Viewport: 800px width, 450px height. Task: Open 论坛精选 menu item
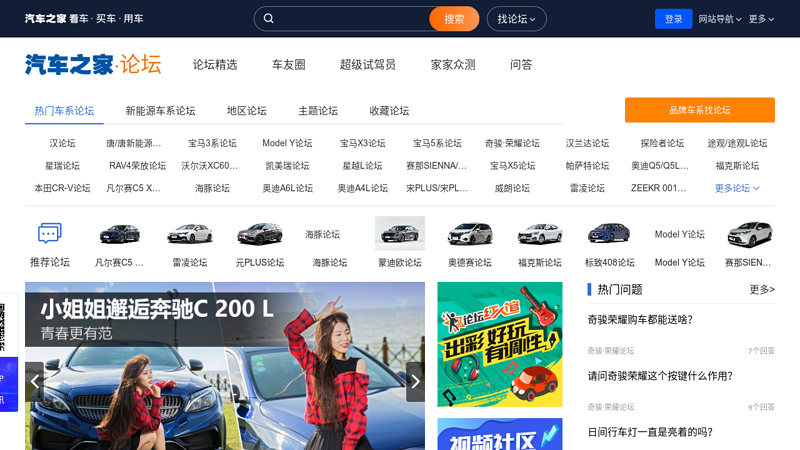(x=215, y=65)
